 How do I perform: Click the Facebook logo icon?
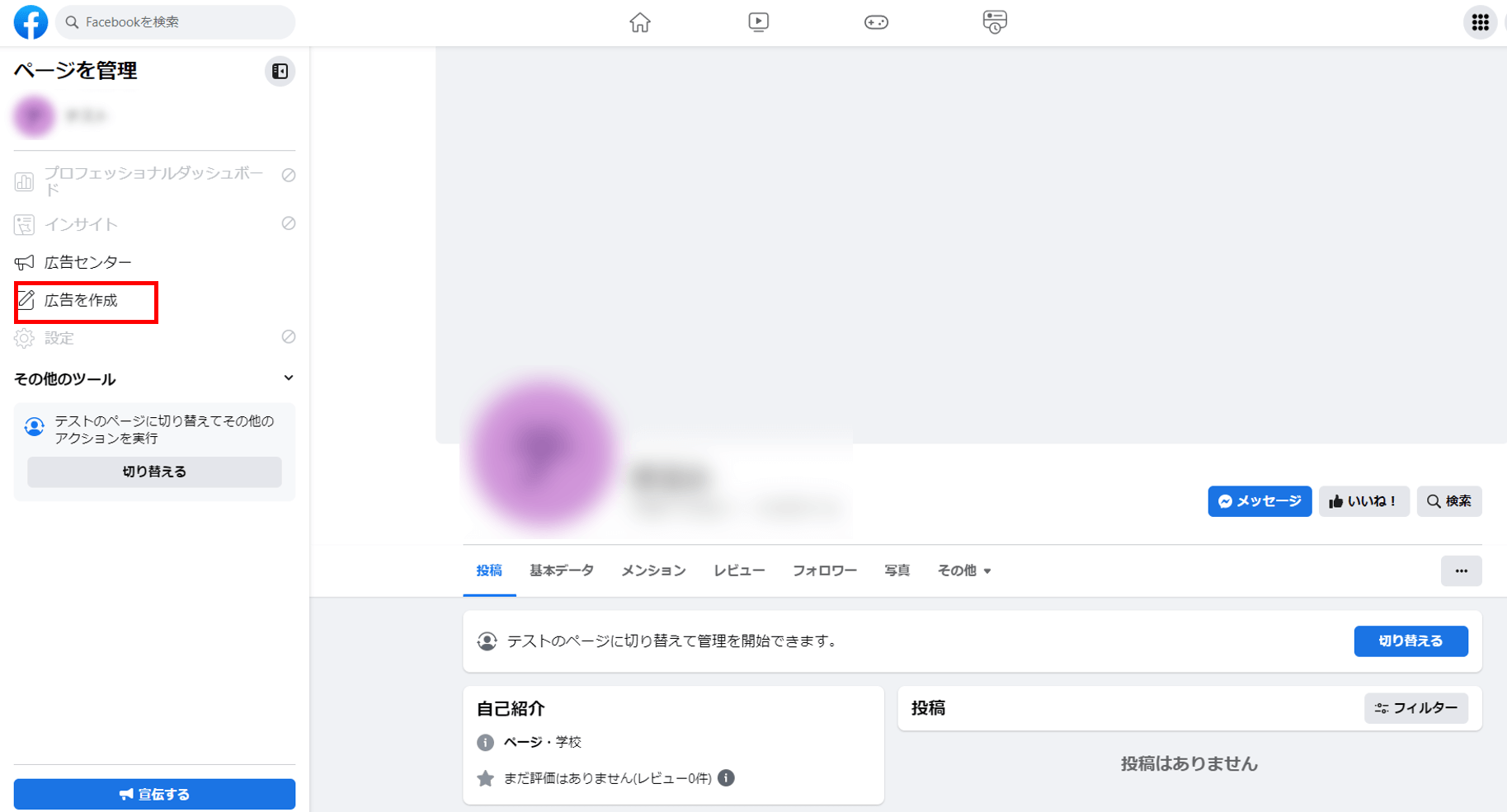tap(31, 22)
